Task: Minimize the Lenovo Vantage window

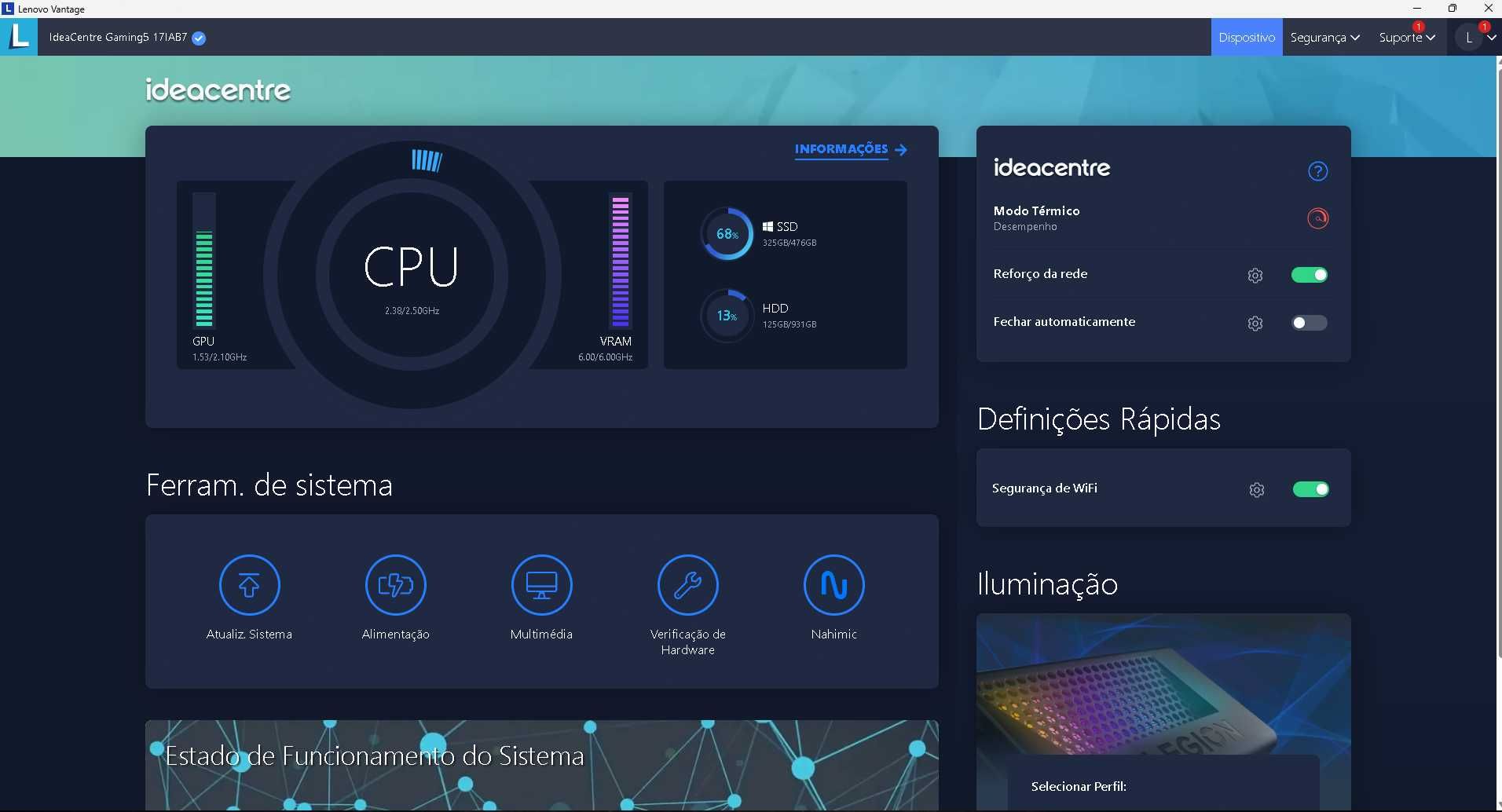Action: pyautogui.click(x=1417, y=9)
